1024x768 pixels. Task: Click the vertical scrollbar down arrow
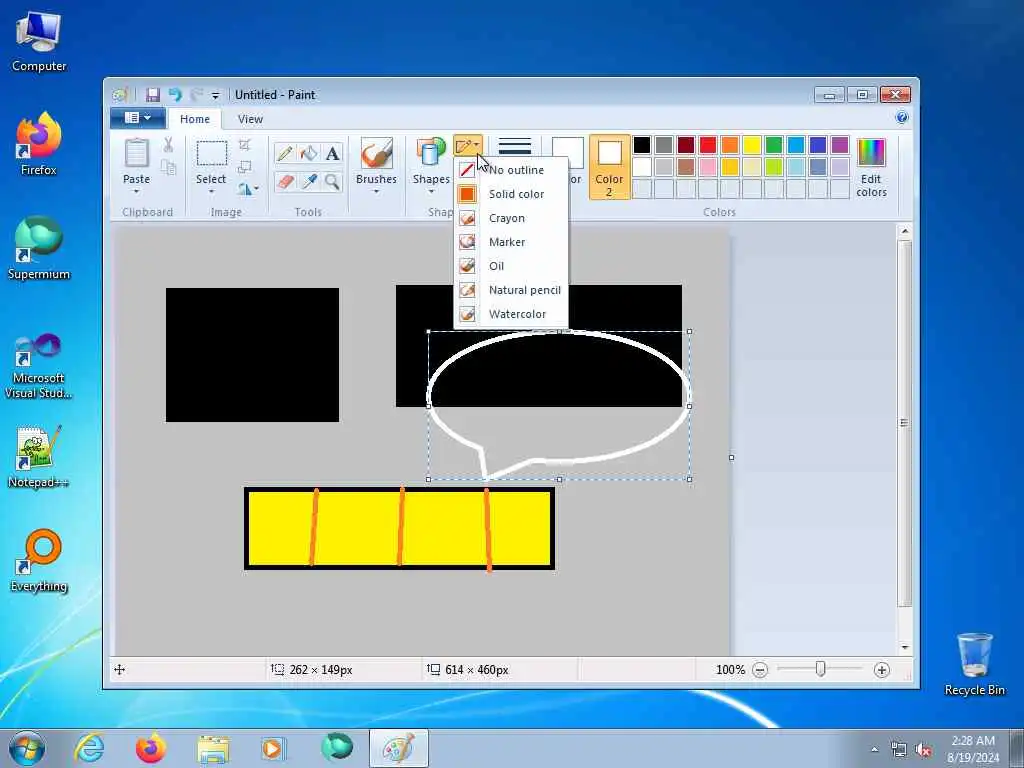tap(904, 647)
